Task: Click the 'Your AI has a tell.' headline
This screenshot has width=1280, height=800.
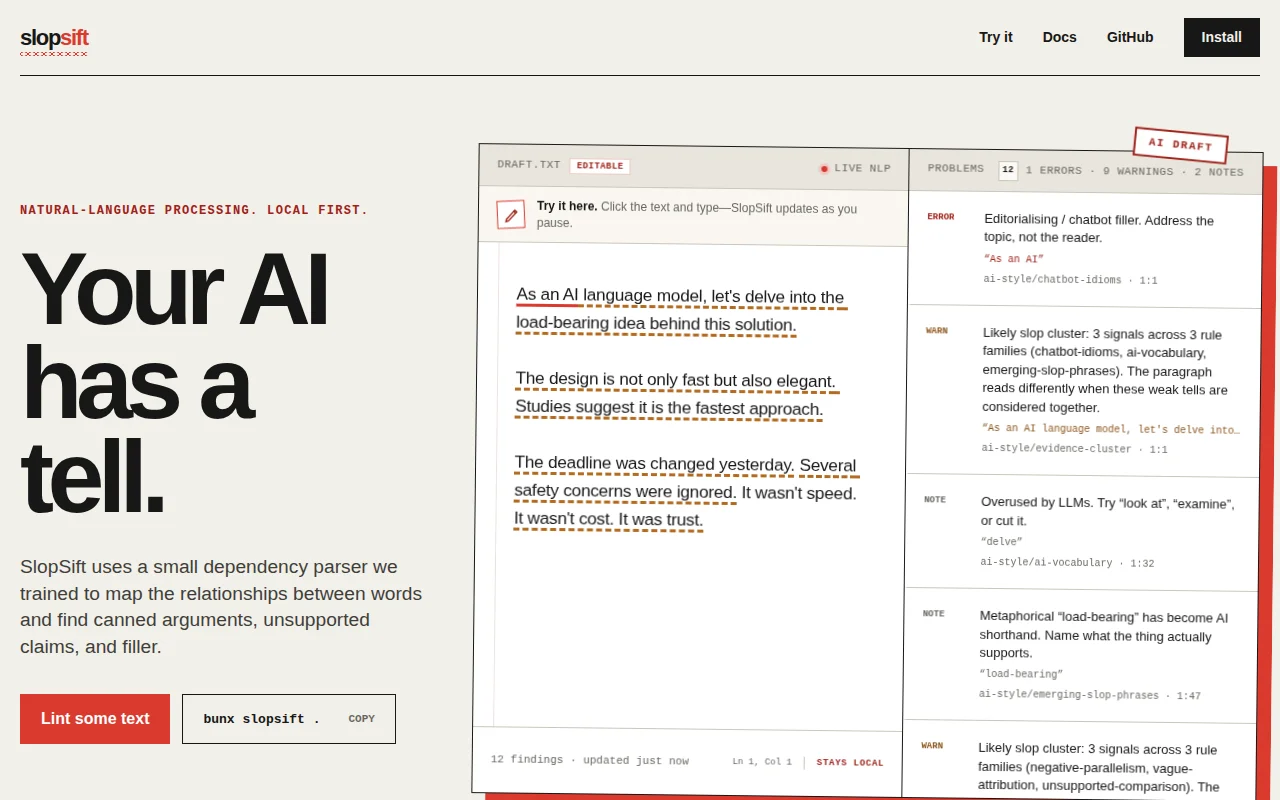Action: [174, 384]
